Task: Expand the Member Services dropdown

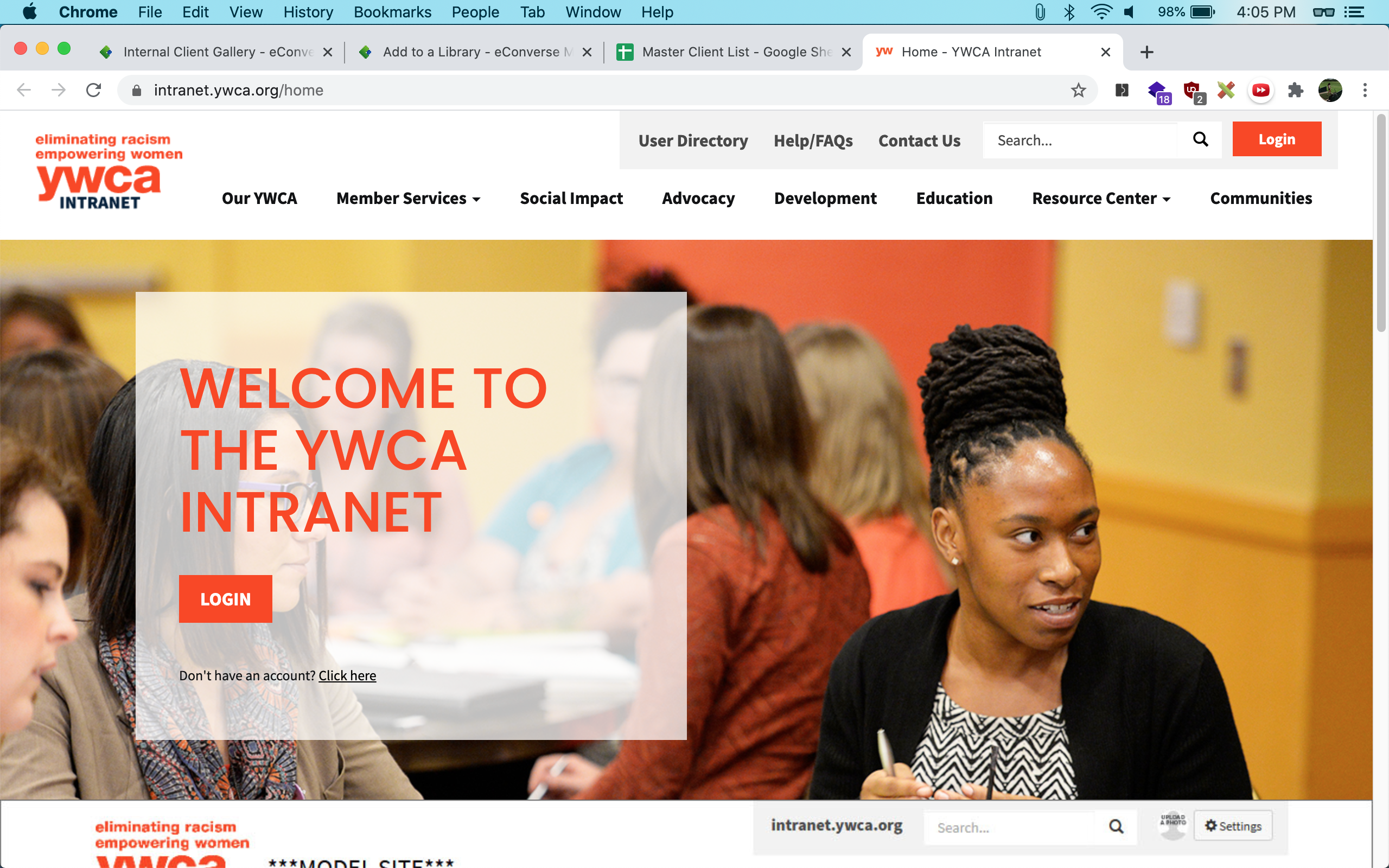Action: tap(408, 199)
